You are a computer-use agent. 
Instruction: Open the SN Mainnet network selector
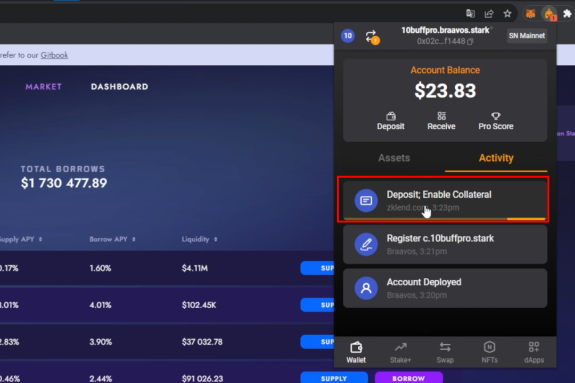pos(527,36)
